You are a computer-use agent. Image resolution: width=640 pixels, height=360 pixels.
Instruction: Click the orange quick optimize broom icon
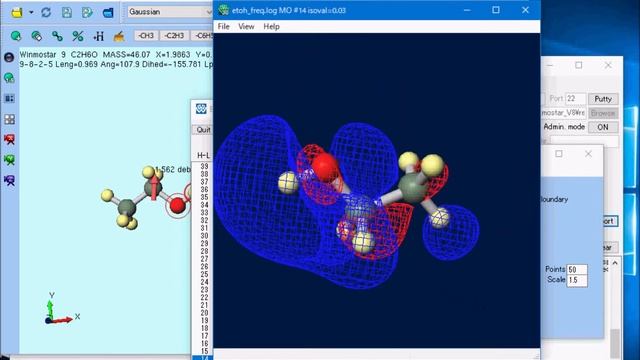pos(119,36)
